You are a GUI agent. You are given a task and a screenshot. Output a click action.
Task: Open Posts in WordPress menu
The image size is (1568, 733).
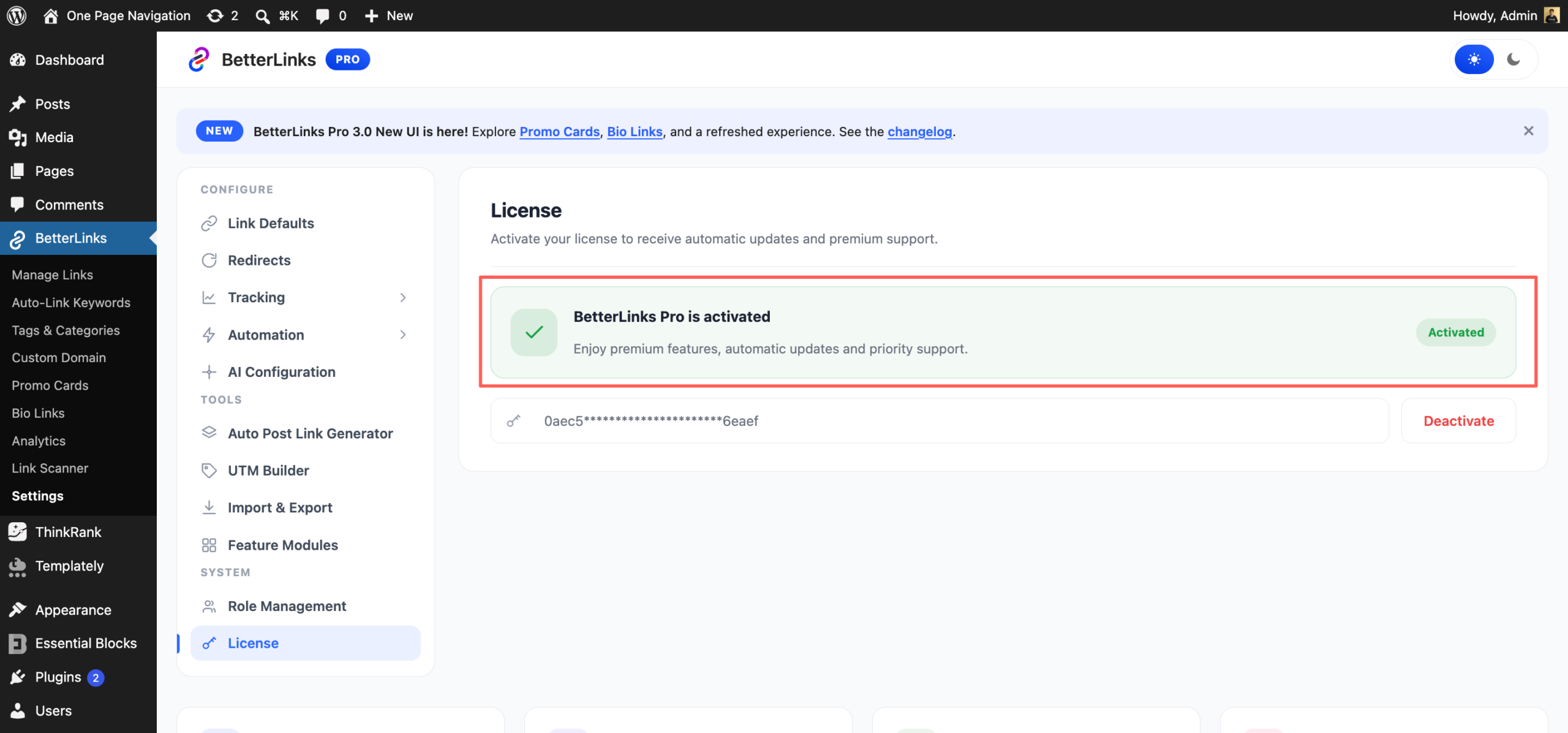click(78, 104)
